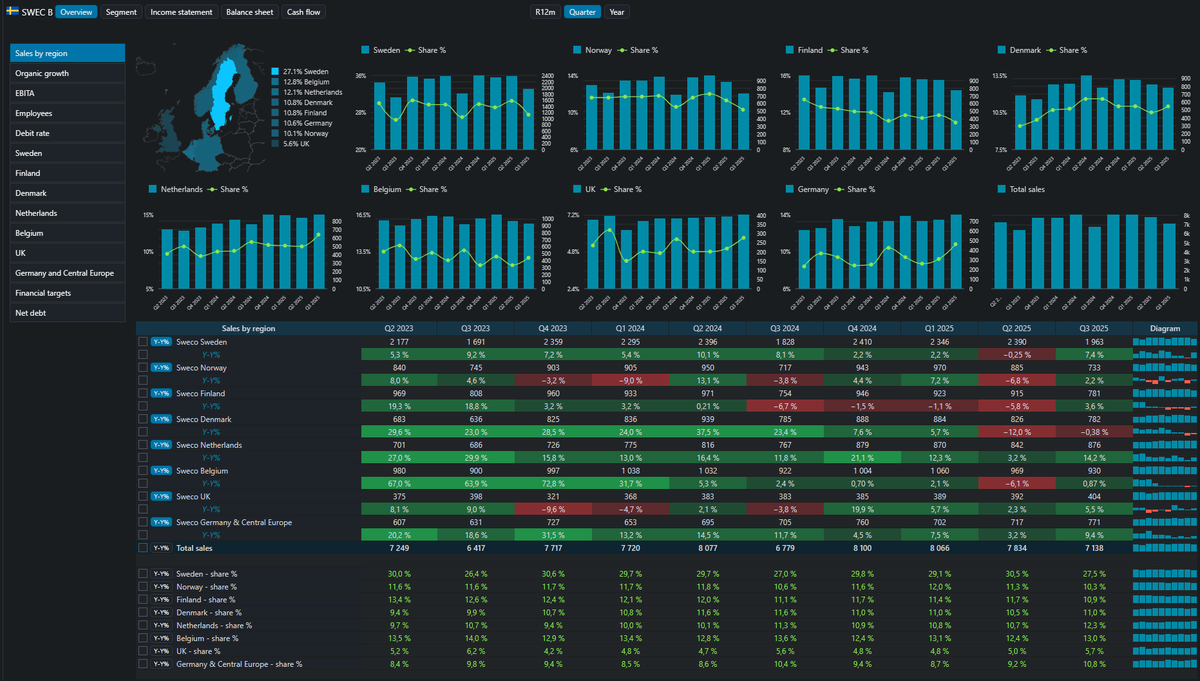
Task: Open EBITA in sidebar
Action: 68,93
